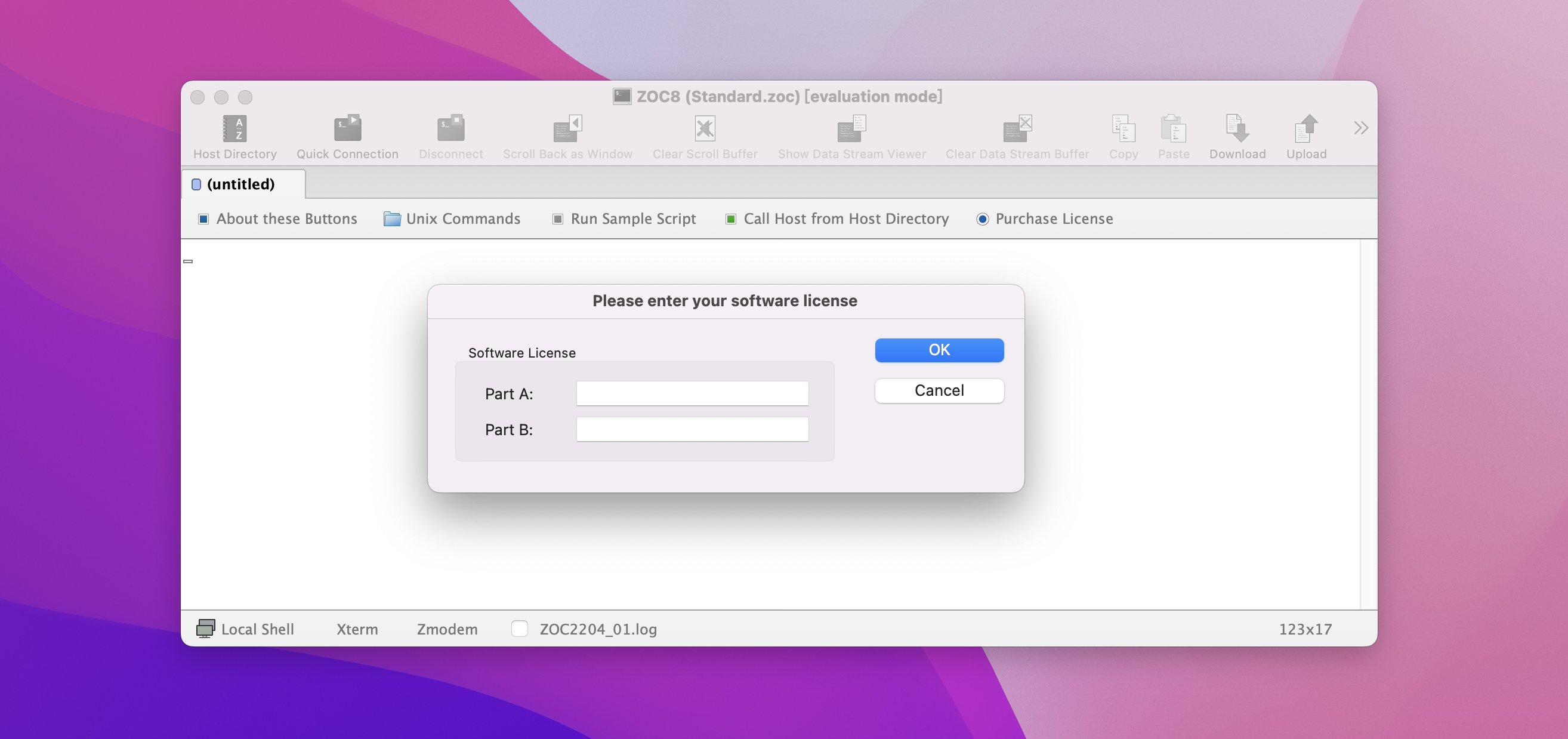The image size is (1568, 739).
Task: Show the Data Stream Viewer
Action: coord(851,129)
